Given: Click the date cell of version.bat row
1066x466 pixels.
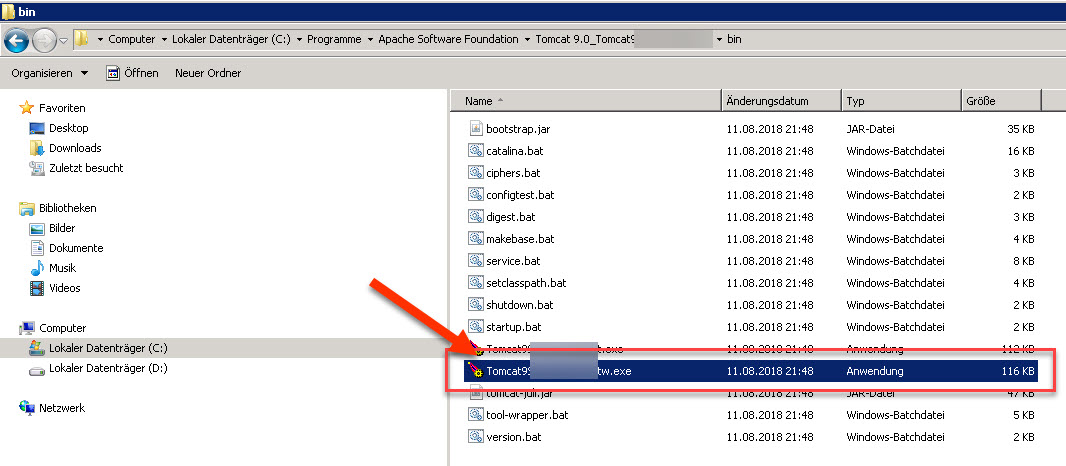Looking at the screenshot, I should click(770, 437).
